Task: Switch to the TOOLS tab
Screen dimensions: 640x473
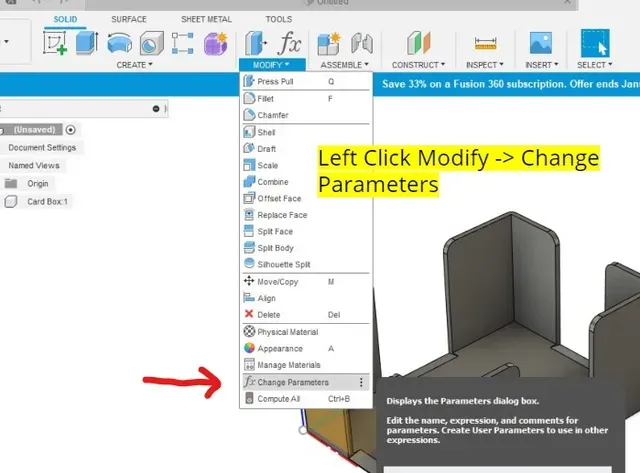Action: click(279, 19)
